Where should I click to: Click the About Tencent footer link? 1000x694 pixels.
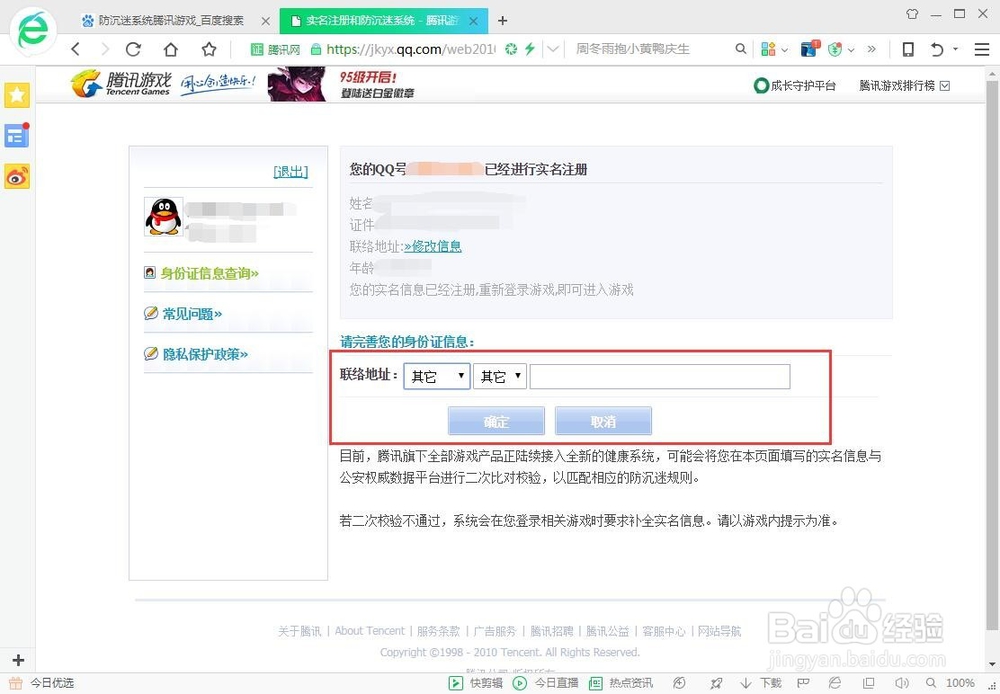tap(370, 631)
